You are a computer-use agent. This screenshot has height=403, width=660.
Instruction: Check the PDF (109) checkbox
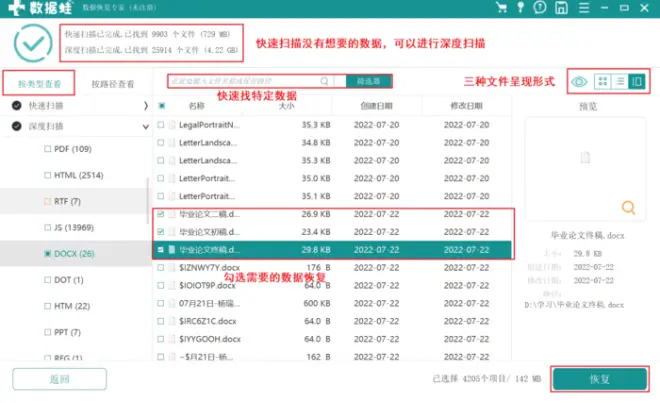(48, 149)
